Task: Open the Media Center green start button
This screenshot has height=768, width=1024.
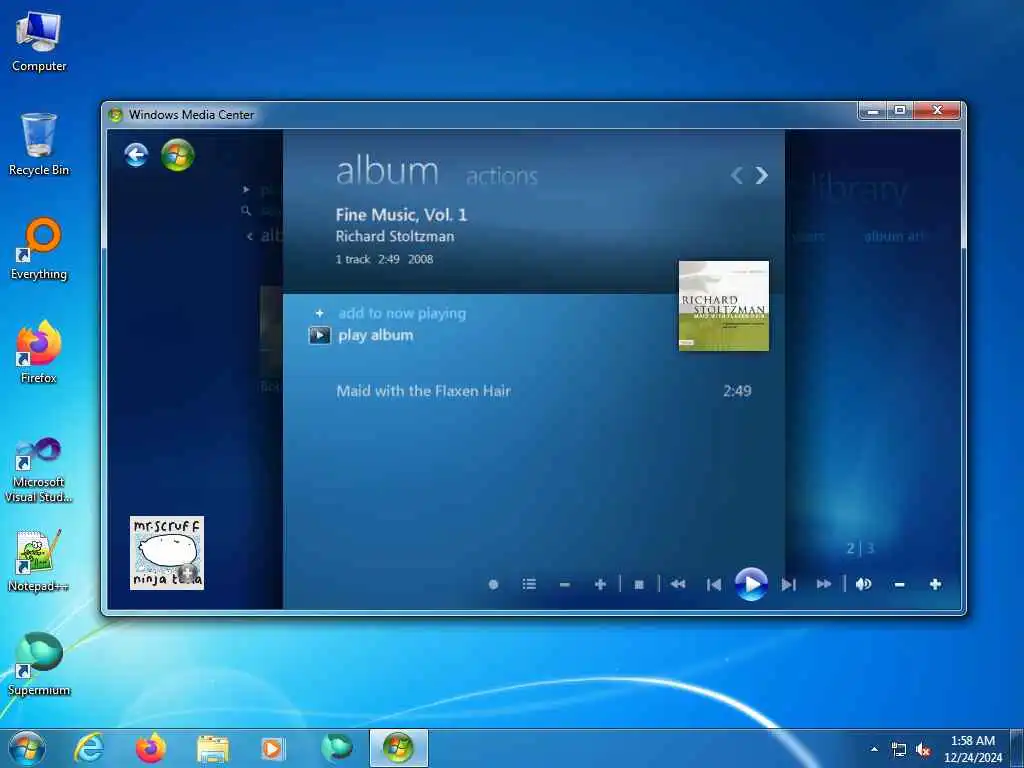Action: 178,155
